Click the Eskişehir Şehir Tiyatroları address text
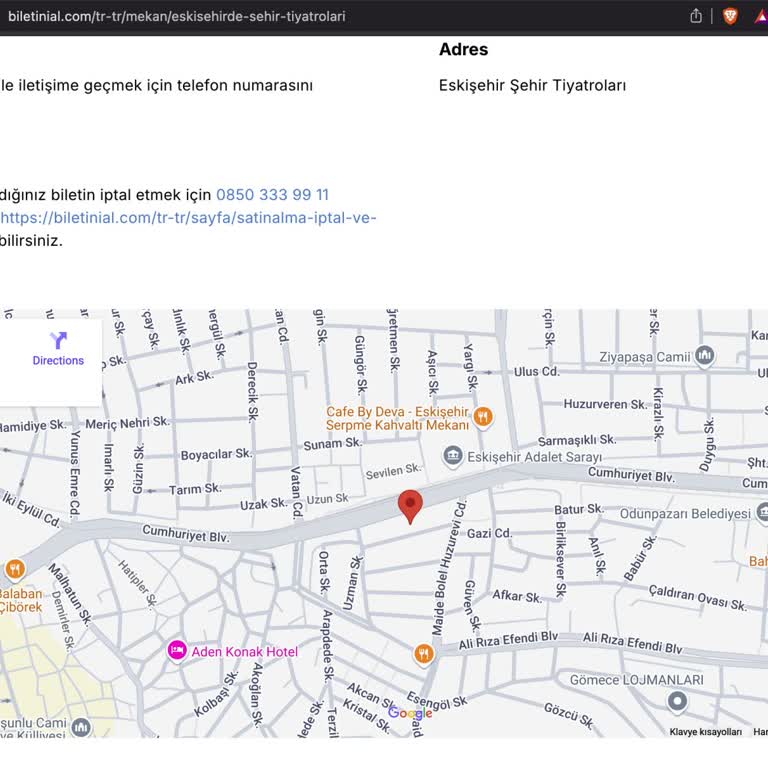Screen dimensions: 768x768 tap(532, 86)
